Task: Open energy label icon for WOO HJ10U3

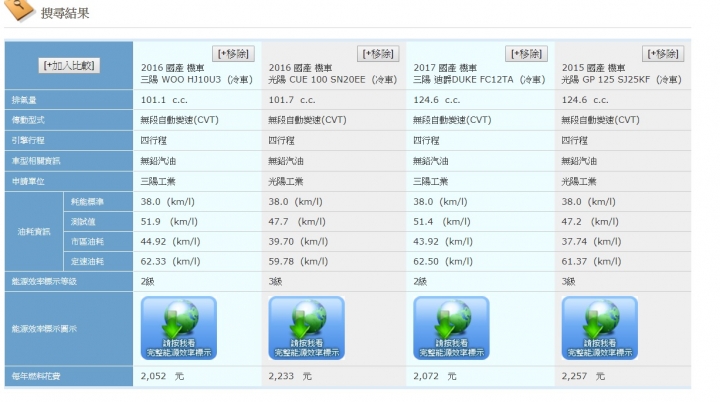Action: (179, 328)
